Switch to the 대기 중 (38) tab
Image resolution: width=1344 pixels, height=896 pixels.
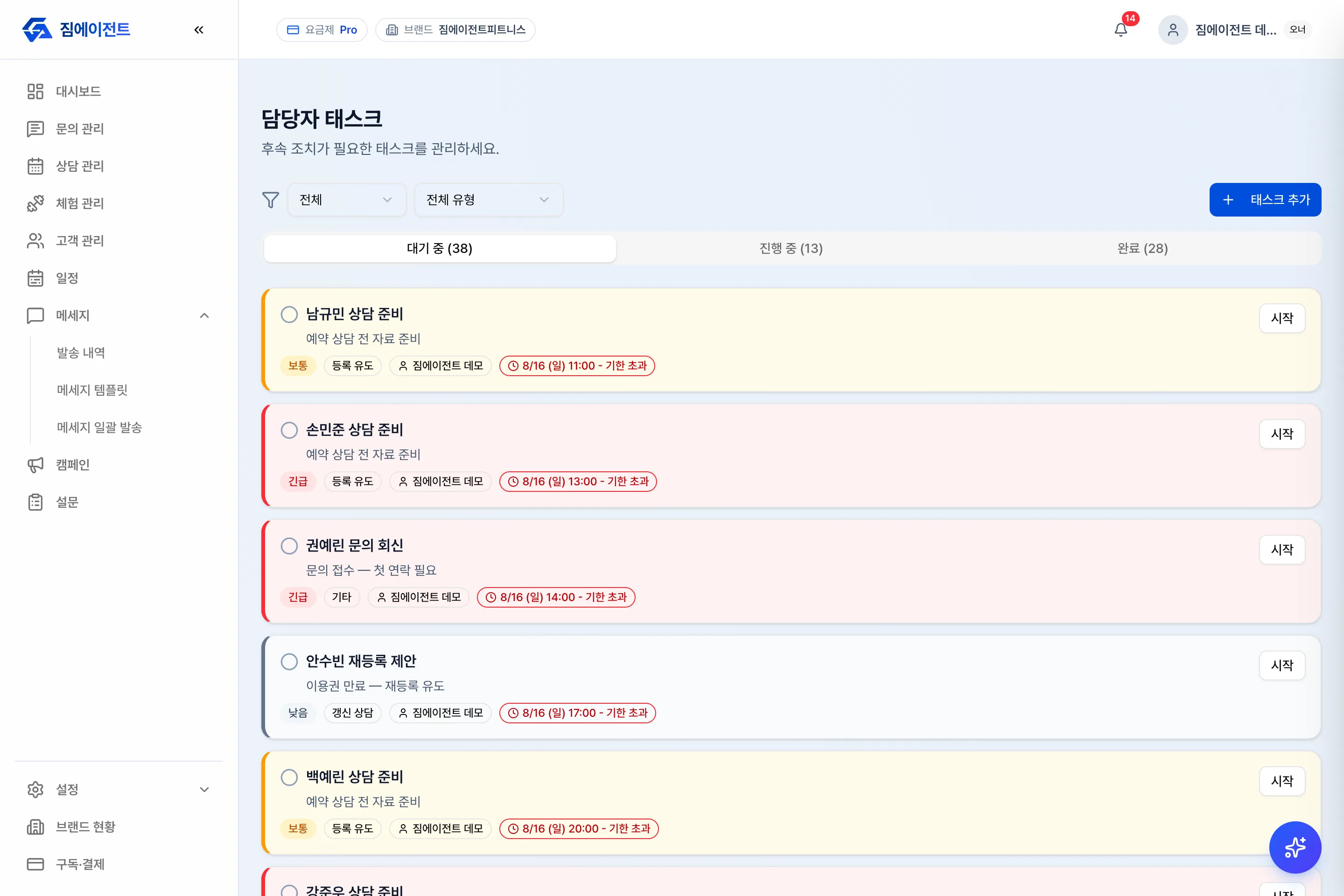tap(440, 249)
